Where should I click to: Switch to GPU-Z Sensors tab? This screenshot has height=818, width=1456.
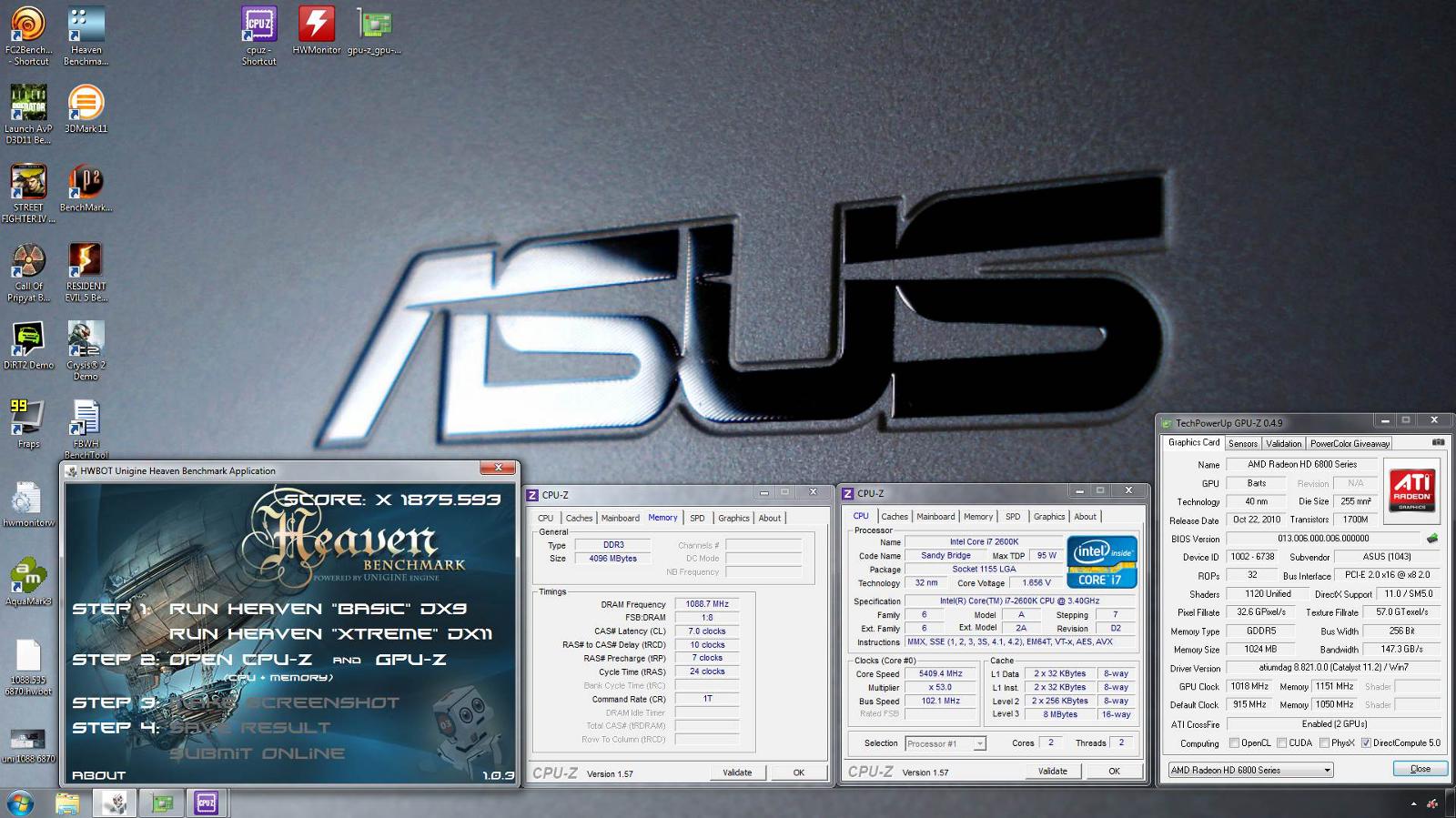tap(1243, 443)
